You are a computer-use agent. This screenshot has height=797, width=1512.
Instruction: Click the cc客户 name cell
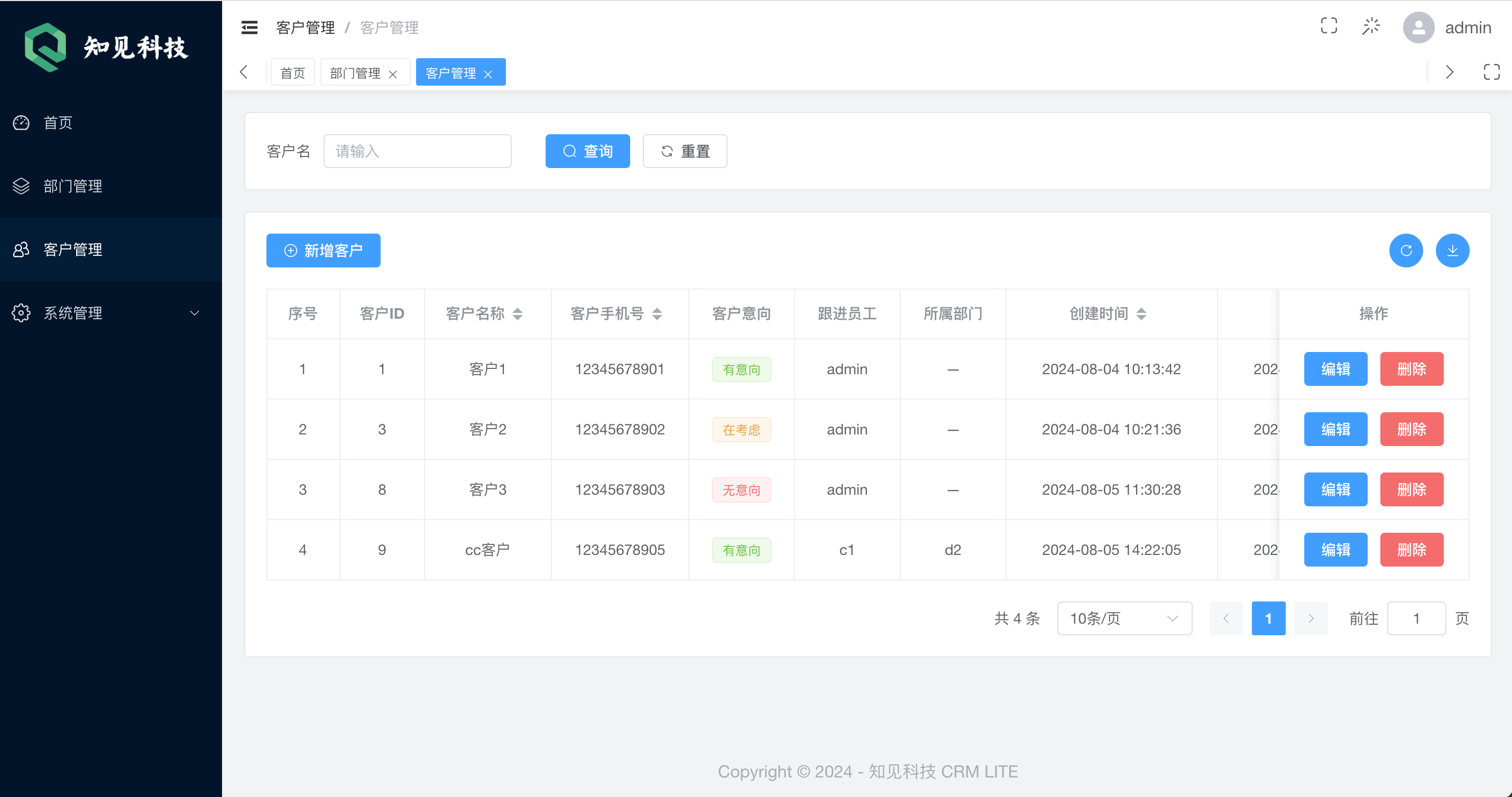click(487, 550)
